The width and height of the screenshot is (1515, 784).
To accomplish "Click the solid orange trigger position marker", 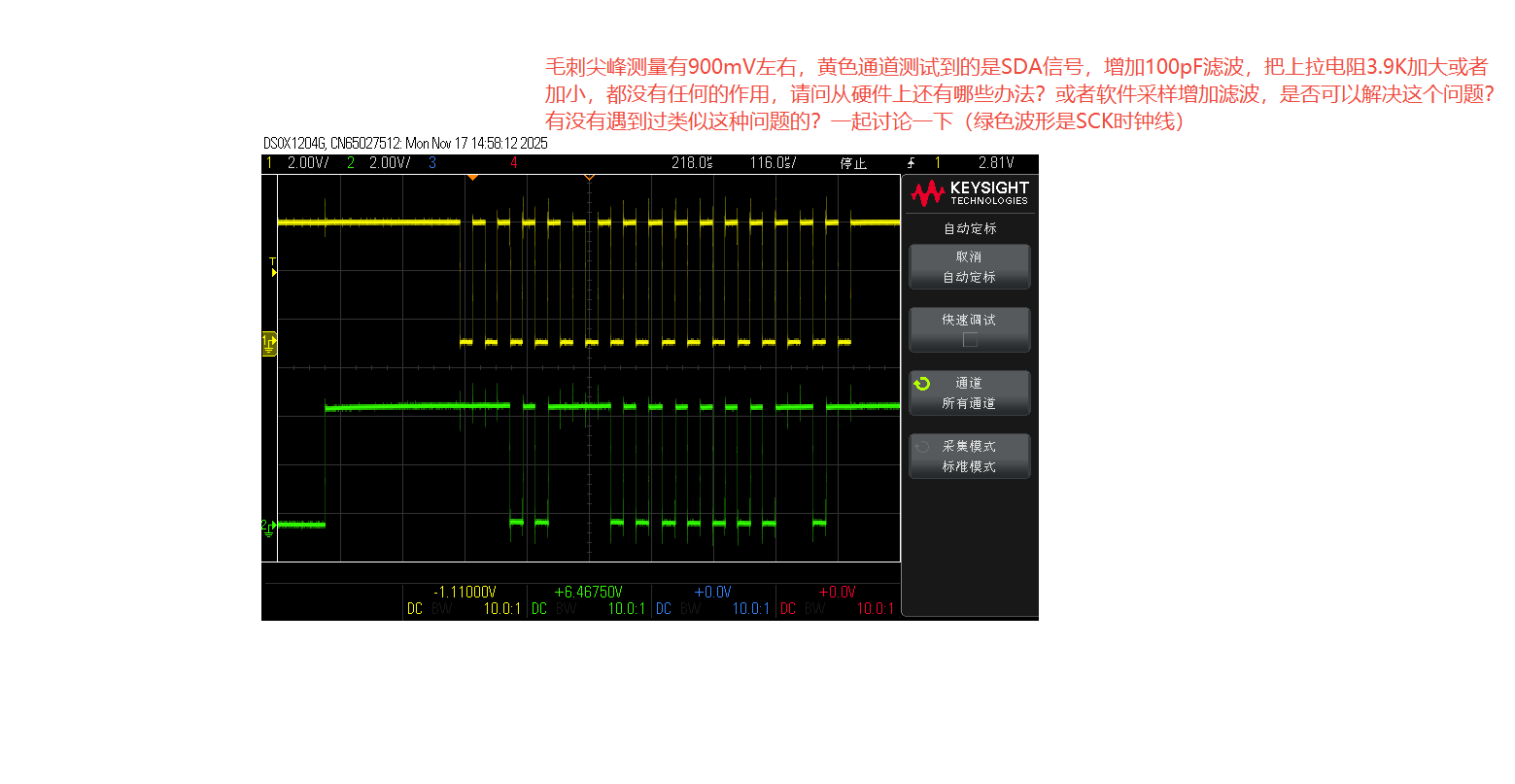I will (x=472, y=178).
